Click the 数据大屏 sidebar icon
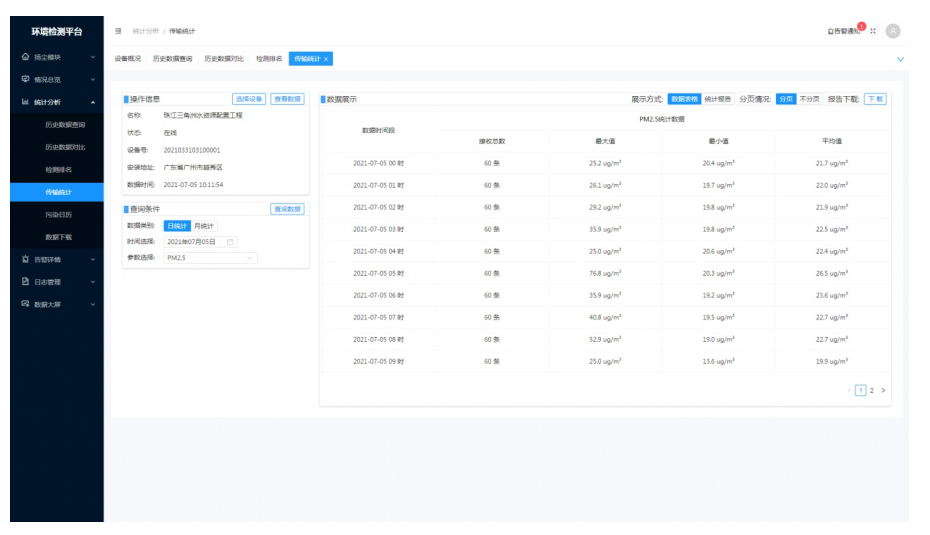This screenshot has height=535, width=930. coord(26,304)
